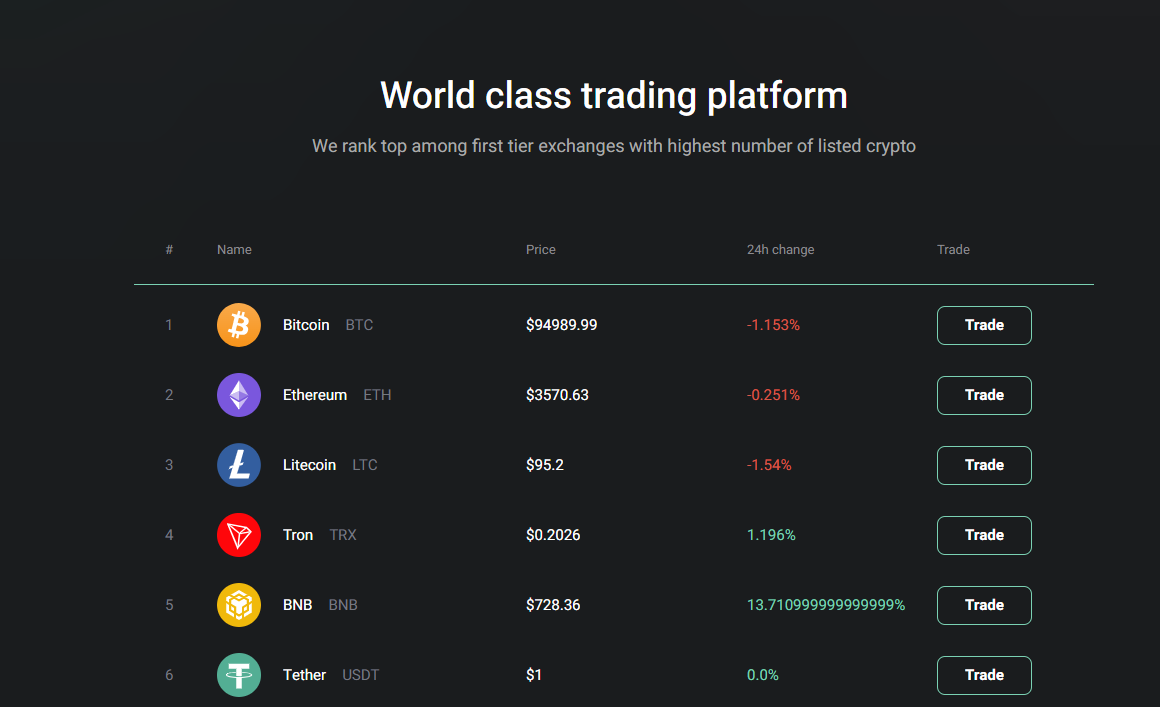The width and height of the screenshot is (1160, 707).
Task: Click the BNB coin icon
Action: pos(238,605)
